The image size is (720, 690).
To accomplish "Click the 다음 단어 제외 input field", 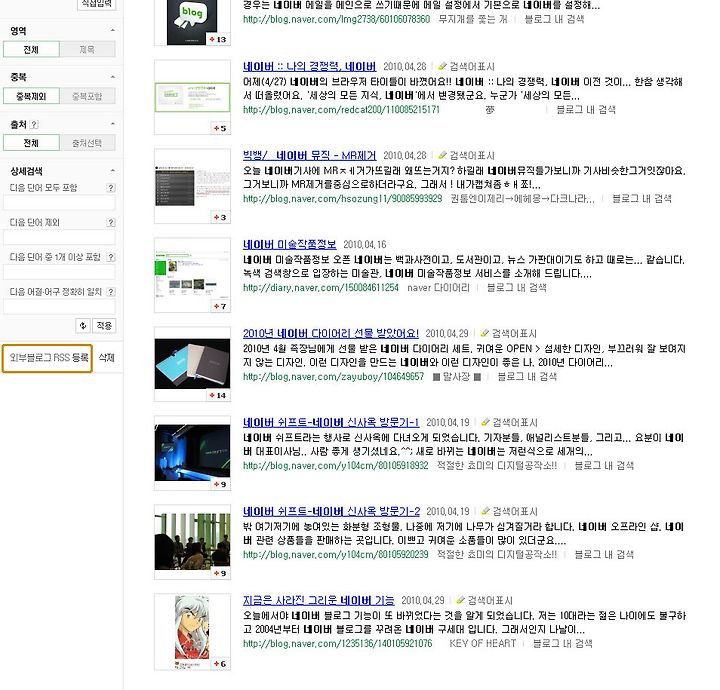I will 59,237.
